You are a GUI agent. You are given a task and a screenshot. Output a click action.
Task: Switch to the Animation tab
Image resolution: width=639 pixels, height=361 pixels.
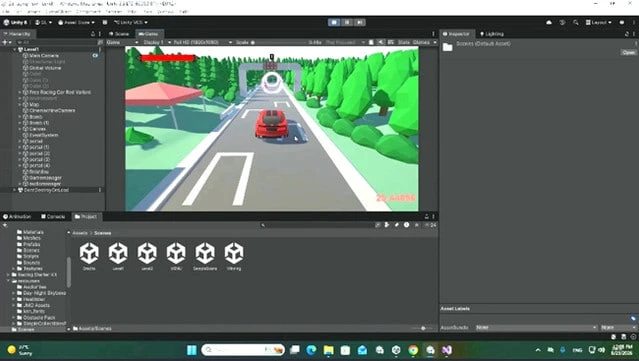click(17, 217)
